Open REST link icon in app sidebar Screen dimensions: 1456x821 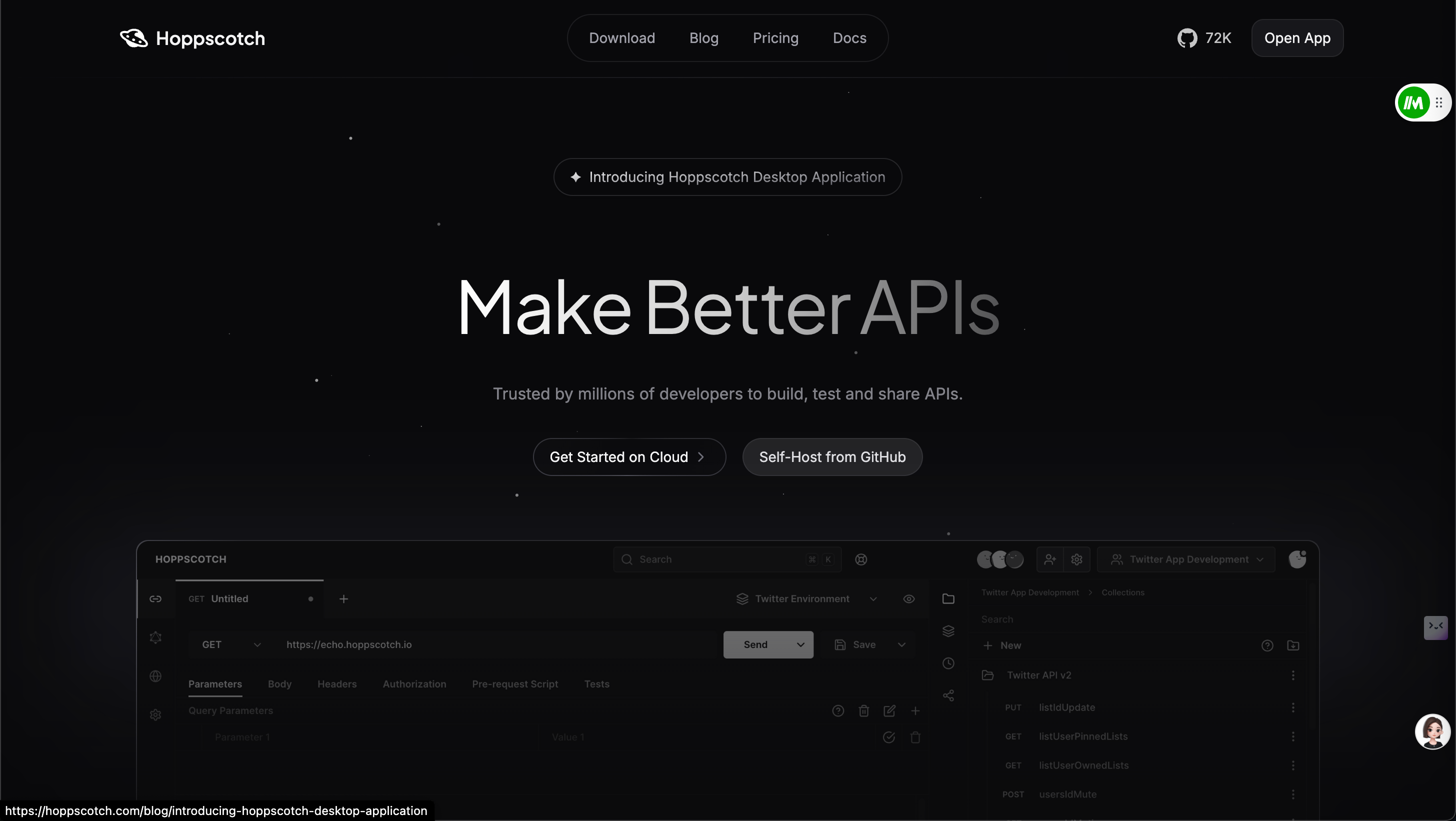tap(155, 598)
